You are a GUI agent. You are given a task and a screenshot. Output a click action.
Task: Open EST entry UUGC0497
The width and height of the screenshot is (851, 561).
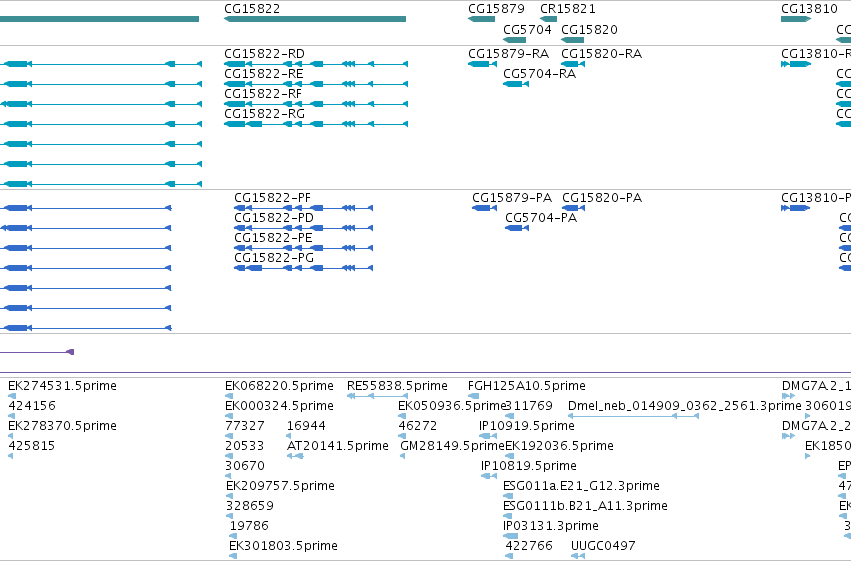pyautogui.click(x=603, y=546)
